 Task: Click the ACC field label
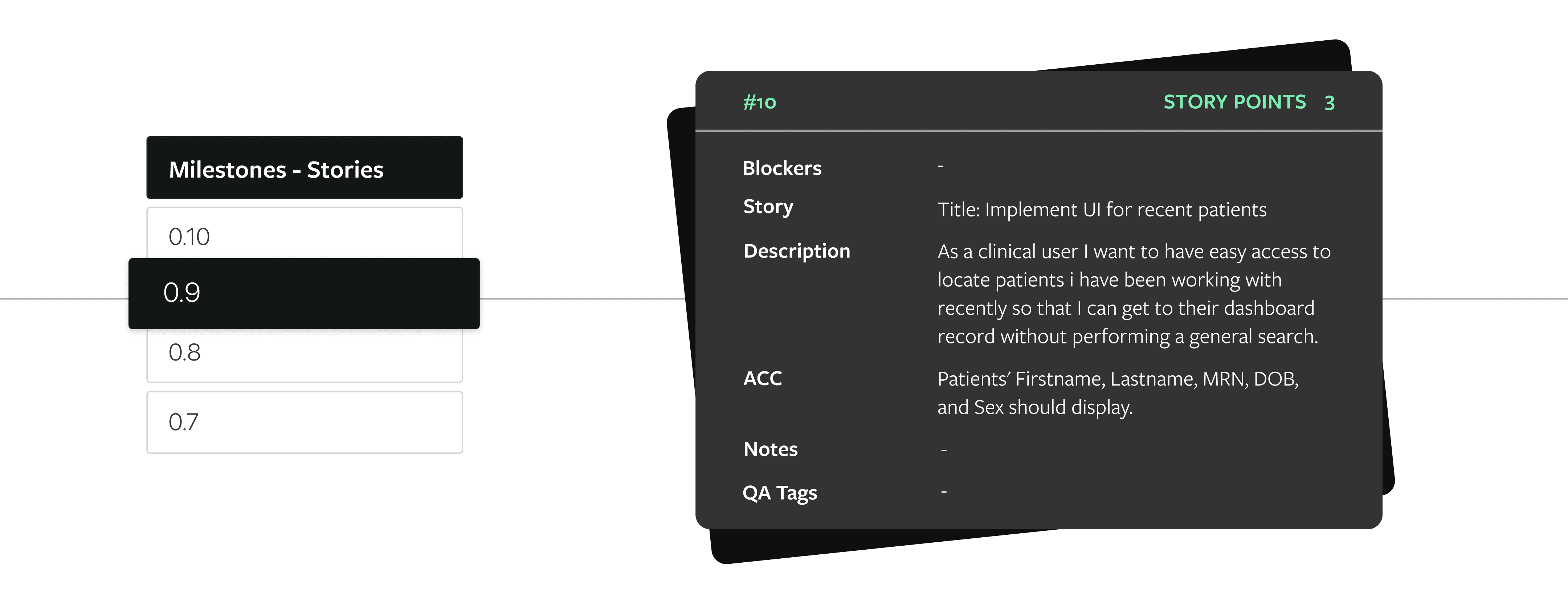762,378
